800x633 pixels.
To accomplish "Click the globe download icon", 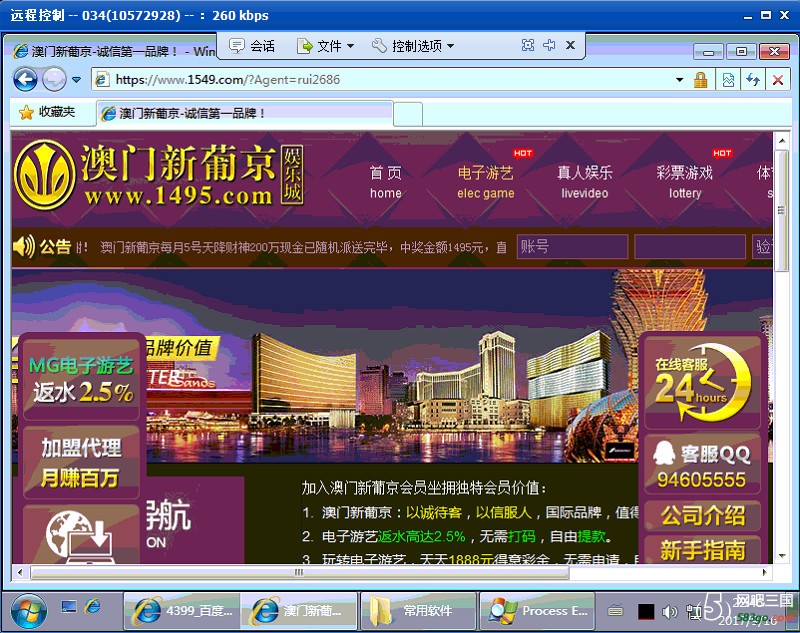I will coord(81,535).
